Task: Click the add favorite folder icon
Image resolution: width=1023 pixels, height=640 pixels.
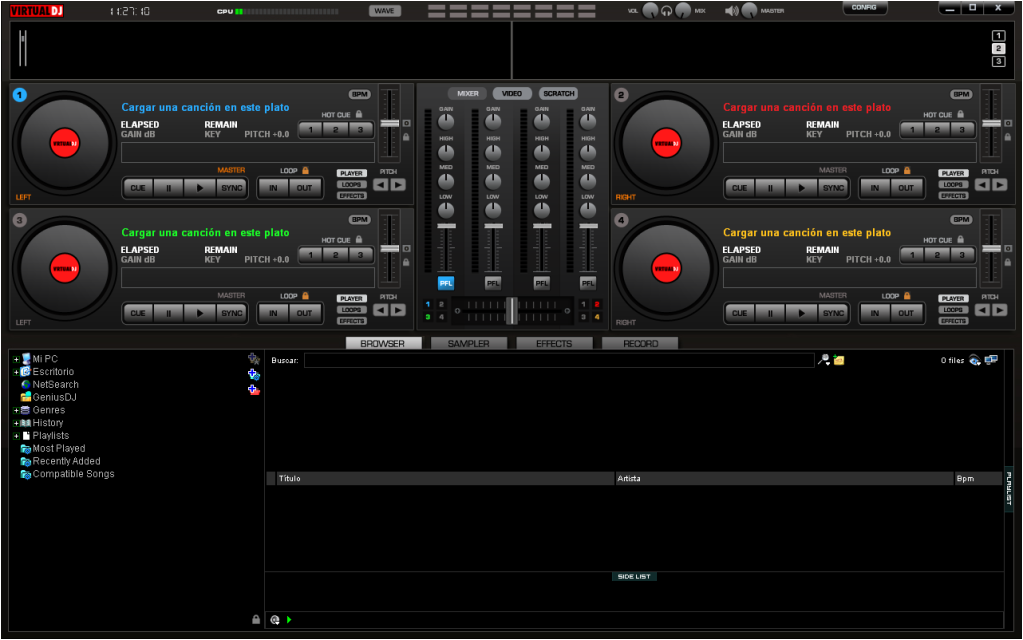Action: [x=254, y=359]
